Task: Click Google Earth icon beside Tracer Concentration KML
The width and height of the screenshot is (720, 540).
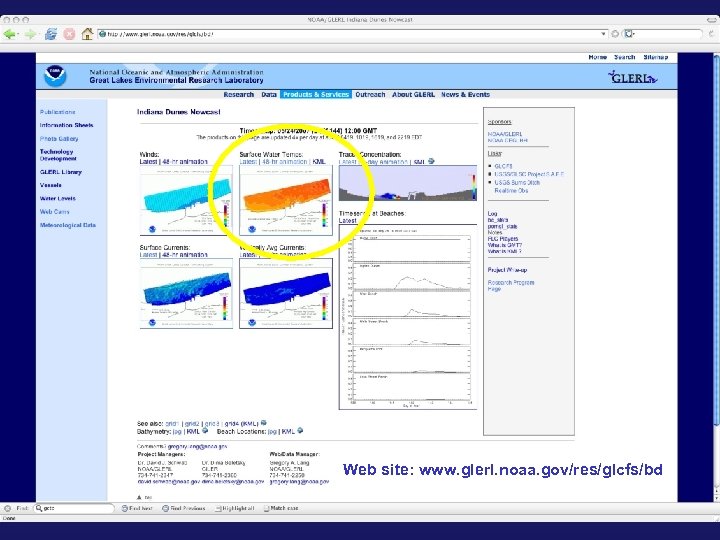Action: 431,161
